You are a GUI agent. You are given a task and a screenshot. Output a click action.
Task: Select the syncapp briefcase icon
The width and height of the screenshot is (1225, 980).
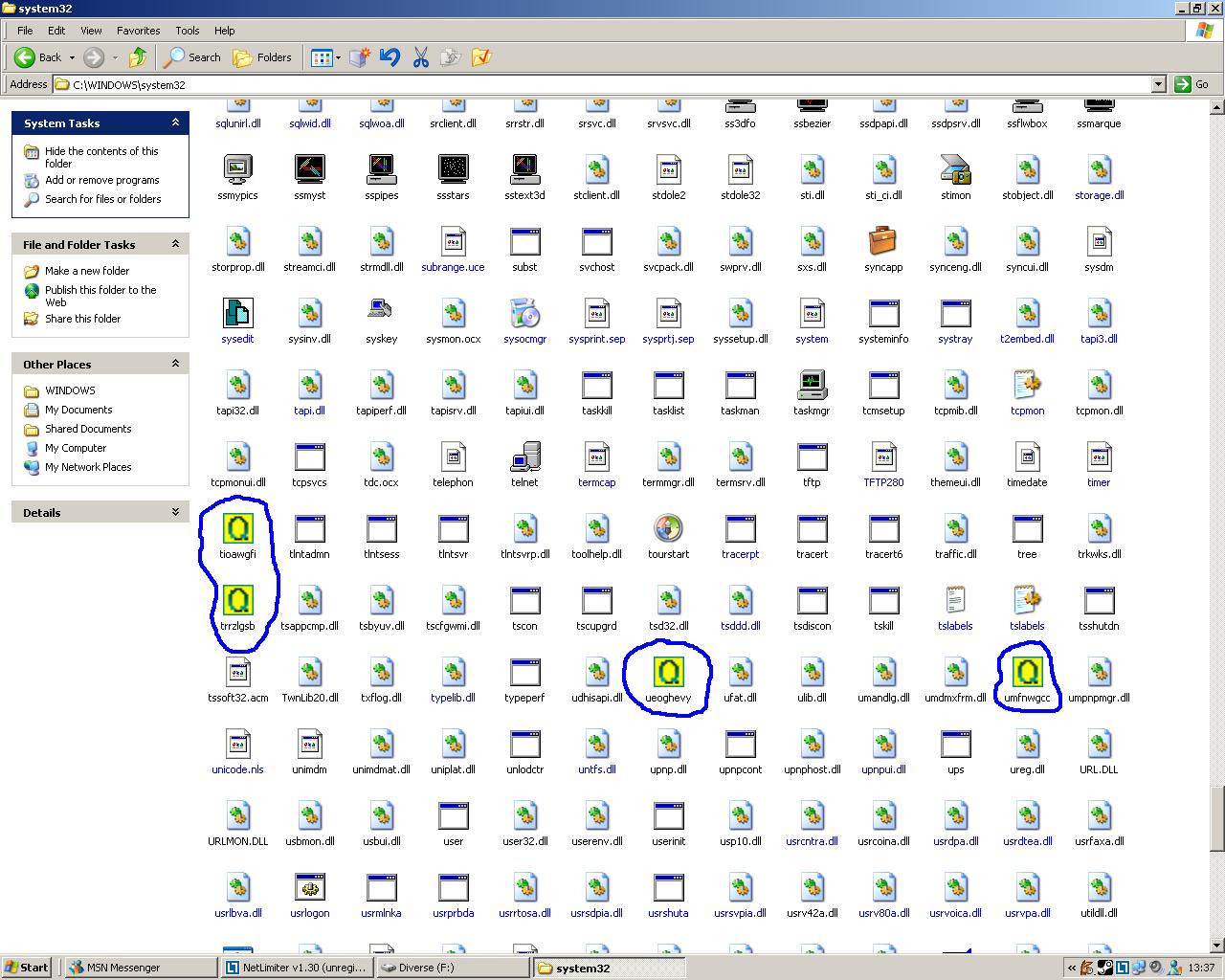coord(883,241)
